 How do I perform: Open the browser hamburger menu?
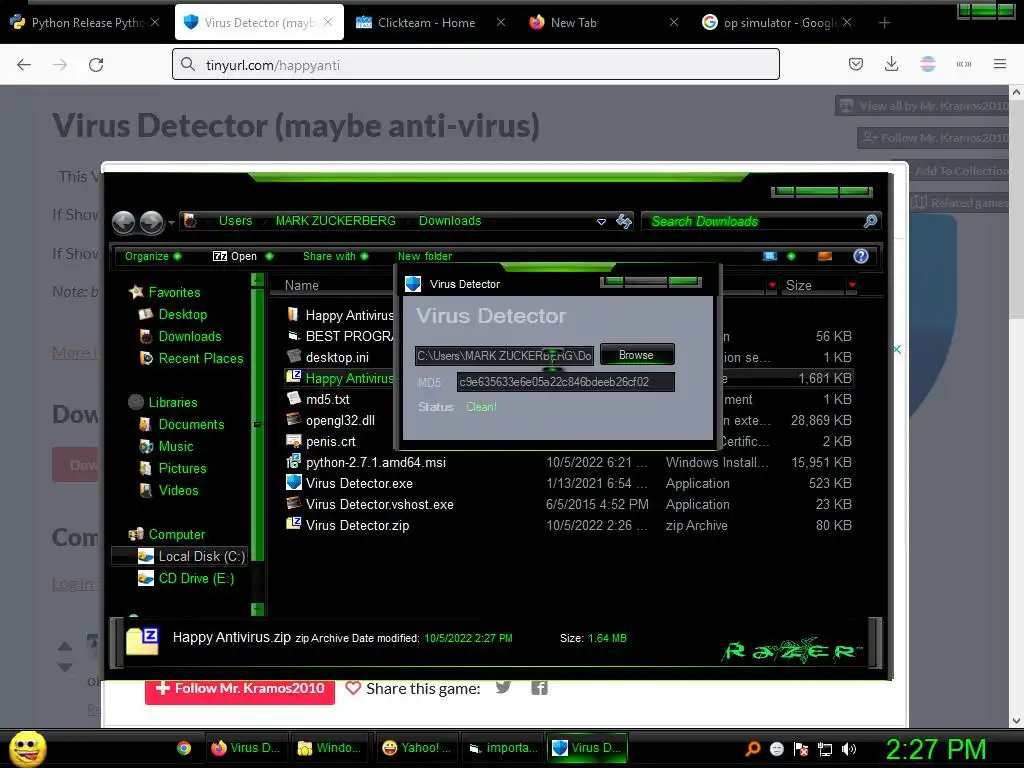1000,64
